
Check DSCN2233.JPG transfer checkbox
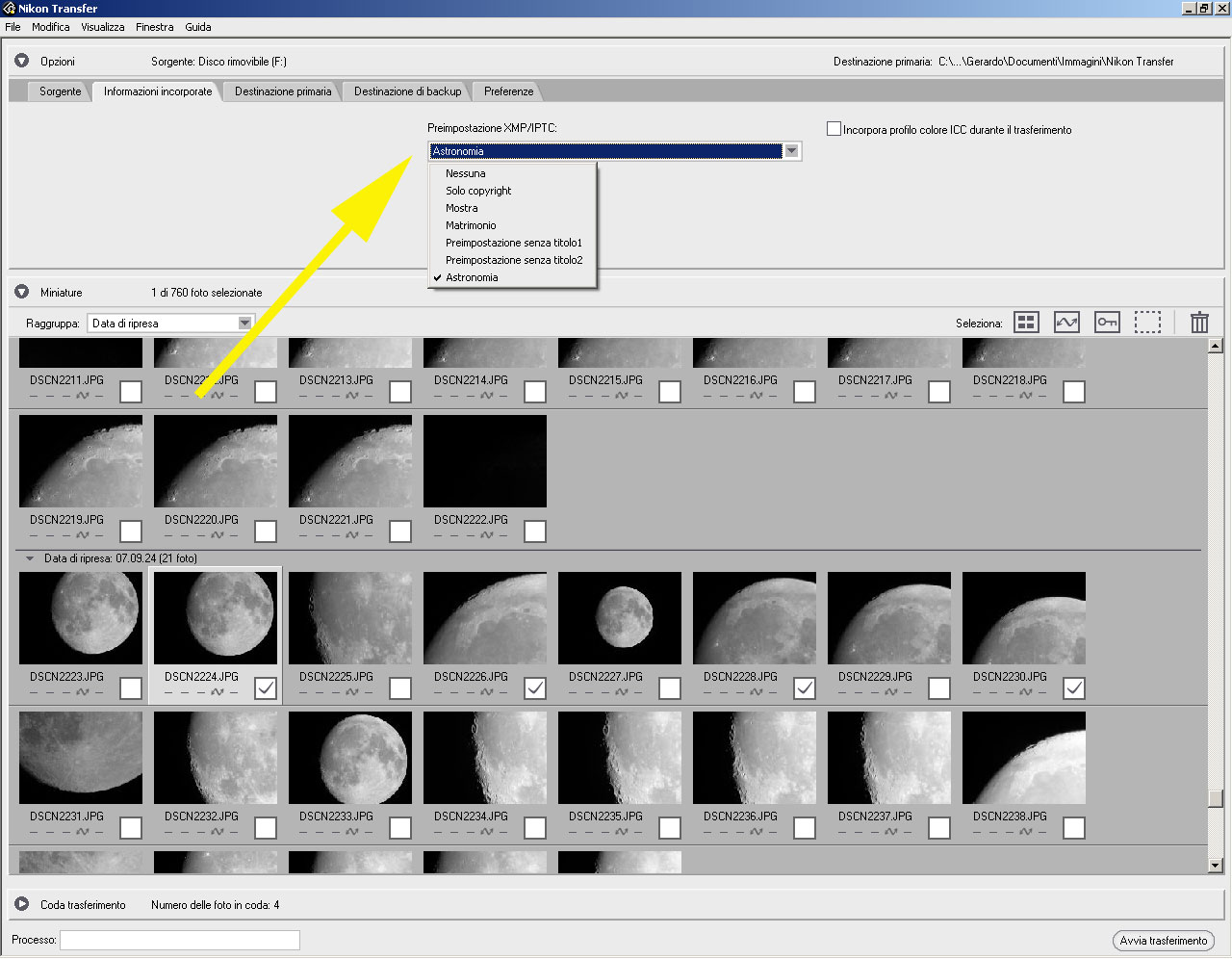pyautogui.click(x=400, y=828)
